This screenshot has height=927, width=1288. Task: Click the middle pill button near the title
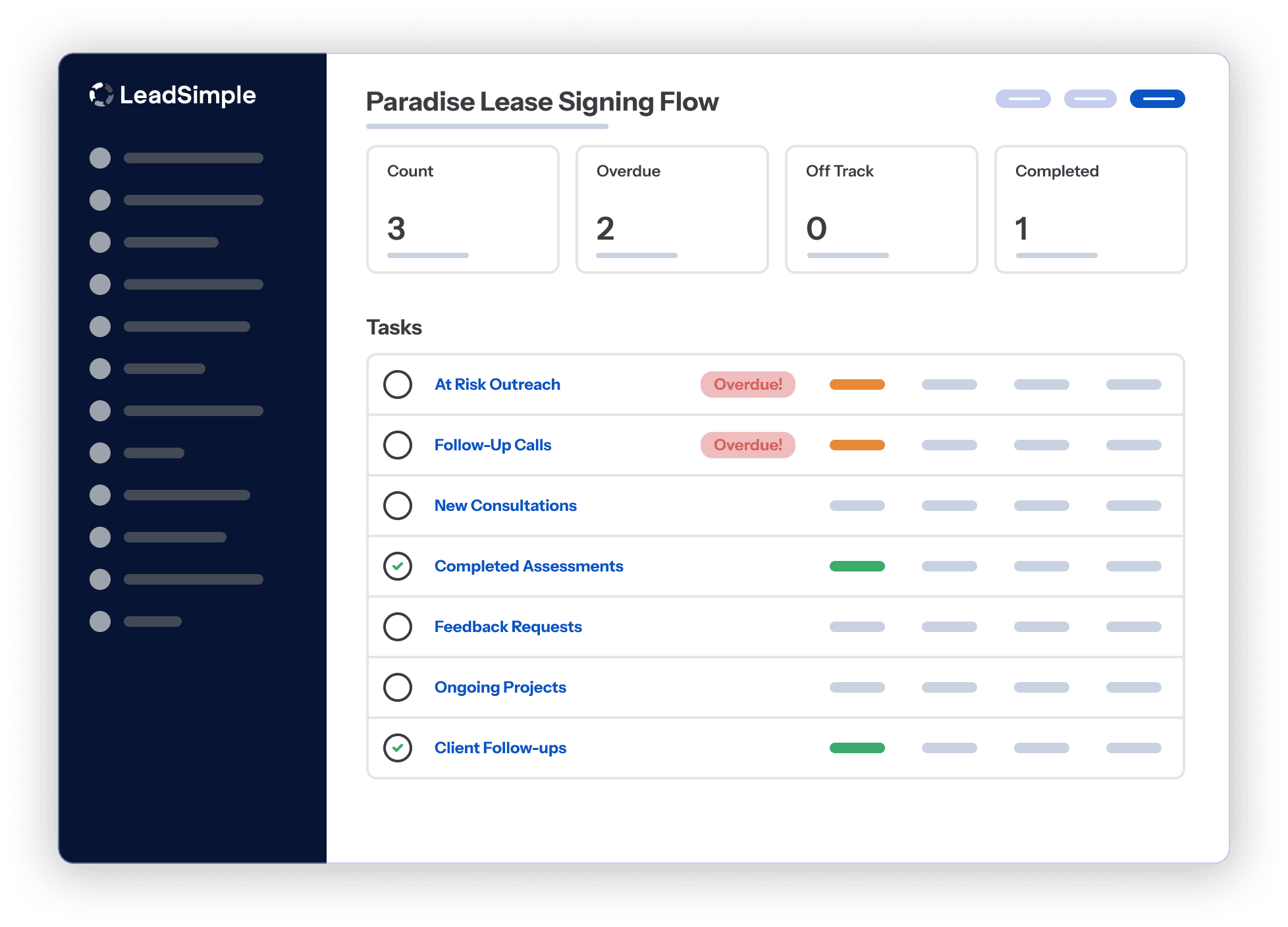pos(1090,99)
